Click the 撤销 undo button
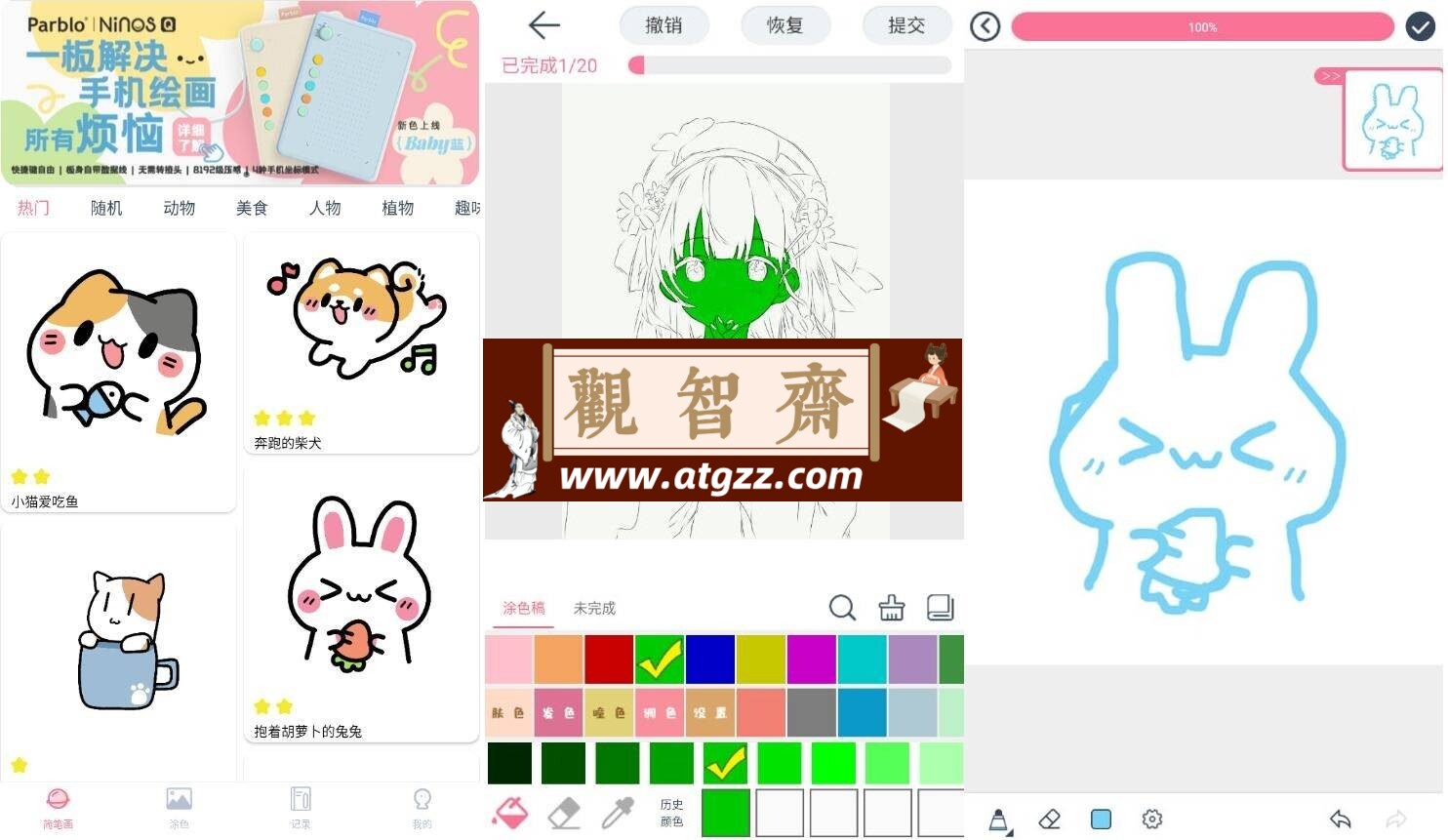The image size is (1448, 840). coord(664,25)
